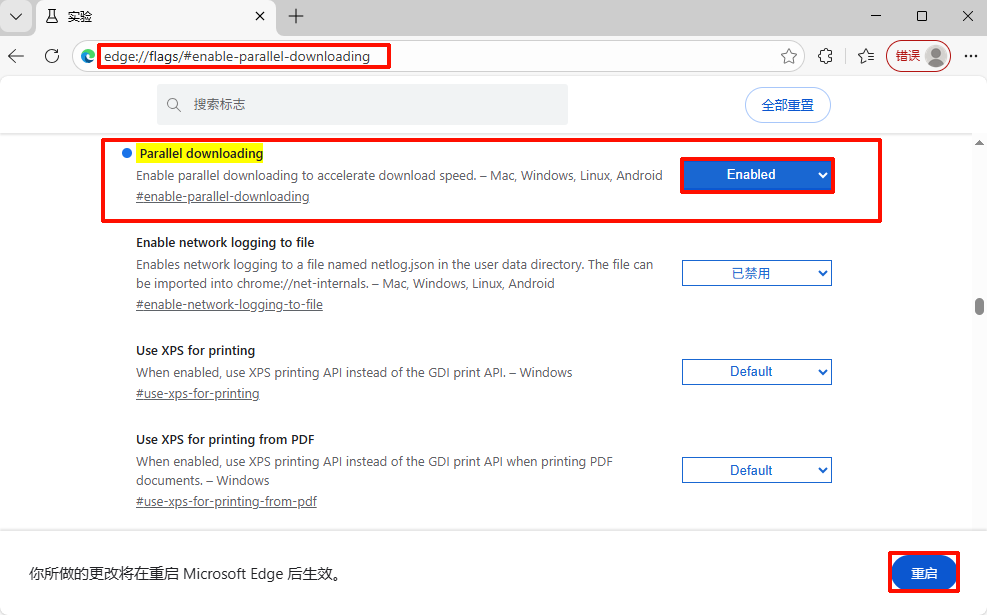Refresh the page with reload icon
Image resolution: width=987 pixels, height=615 pixels.
(x=52, y=56)
